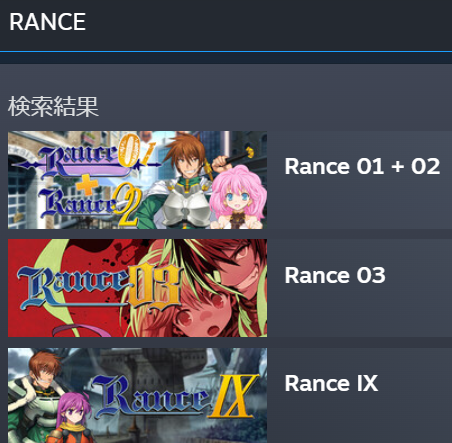Click the golden 03 numeral on red cover
The height and width of the screenshot is (443, 452).
point(154,287)
